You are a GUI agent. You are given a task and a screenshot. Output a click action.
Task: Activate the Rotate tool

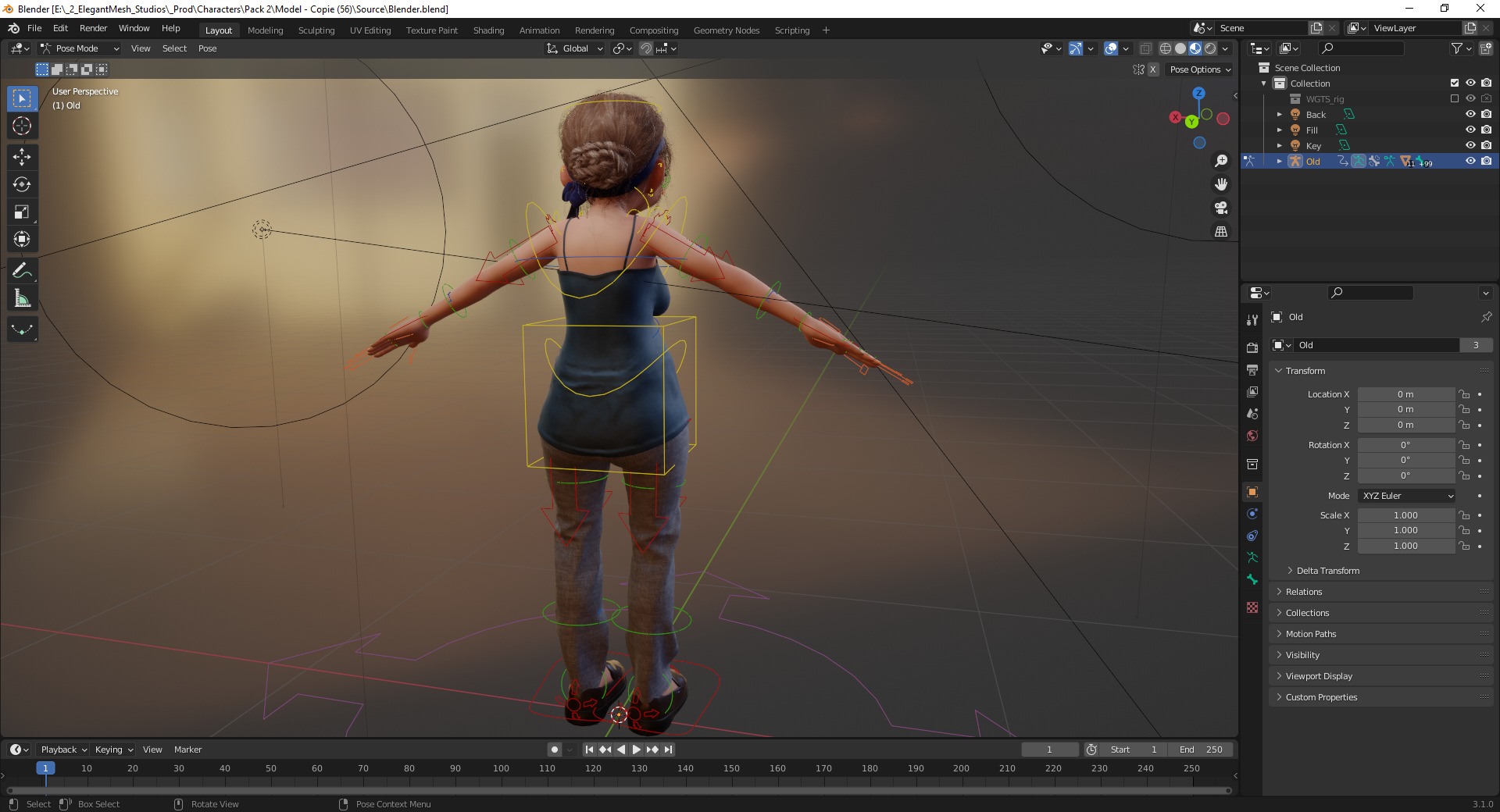[22, 184]
